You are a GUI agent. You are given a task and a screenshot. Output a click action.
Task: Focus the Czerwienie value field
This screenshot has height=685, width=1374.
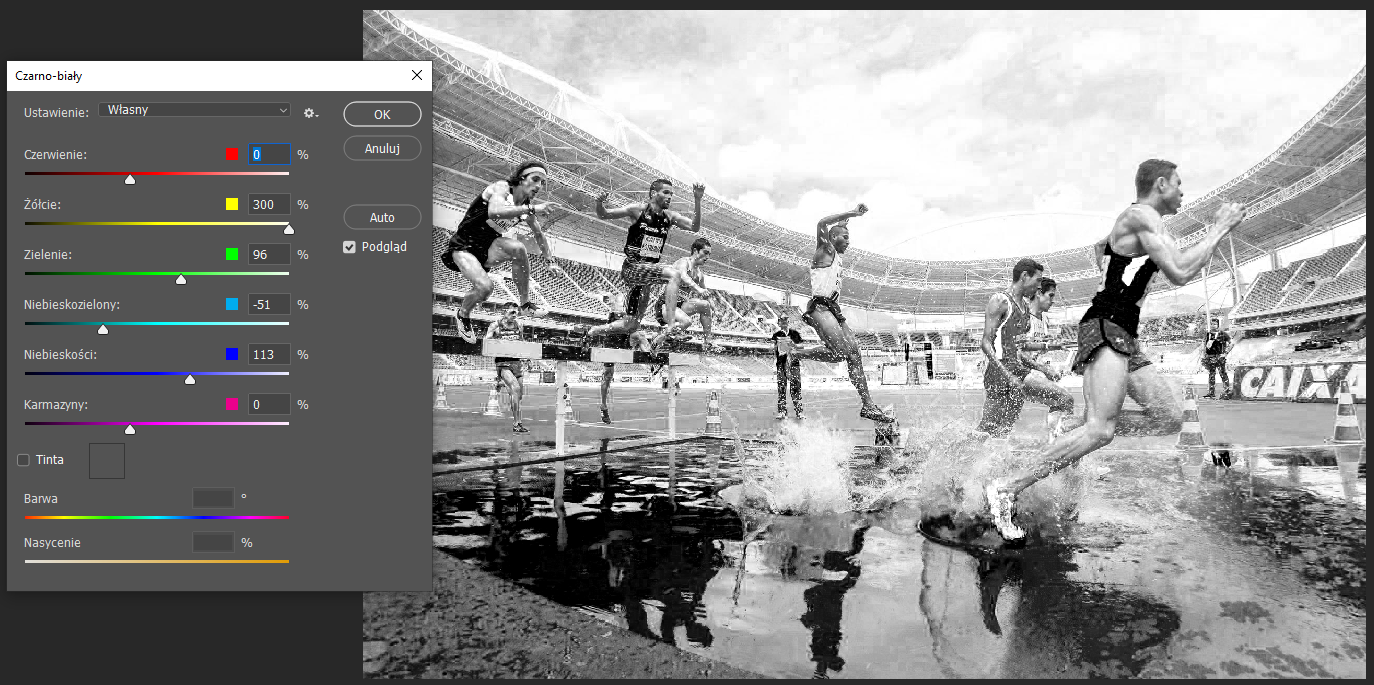[269, 155]
